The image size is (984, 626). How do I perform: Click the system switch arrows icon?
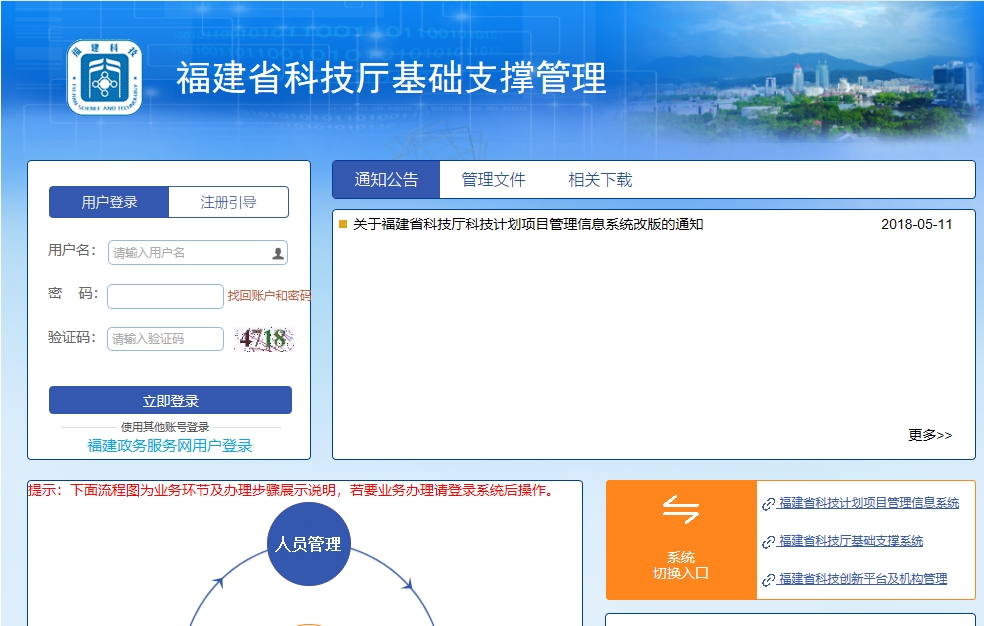pyautogui.click(x=681, y=511)
